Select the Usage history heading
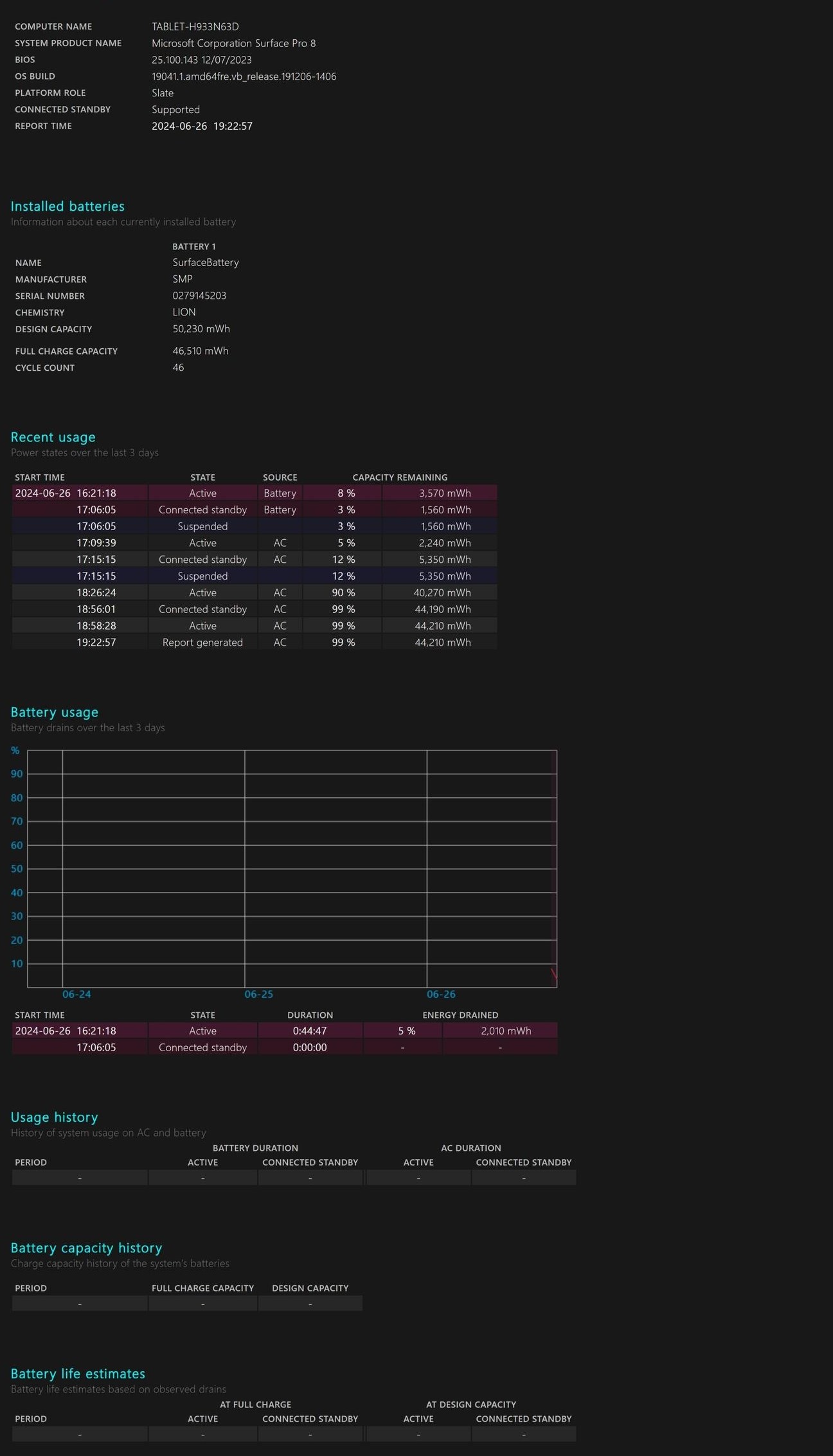 [54, 1117]
